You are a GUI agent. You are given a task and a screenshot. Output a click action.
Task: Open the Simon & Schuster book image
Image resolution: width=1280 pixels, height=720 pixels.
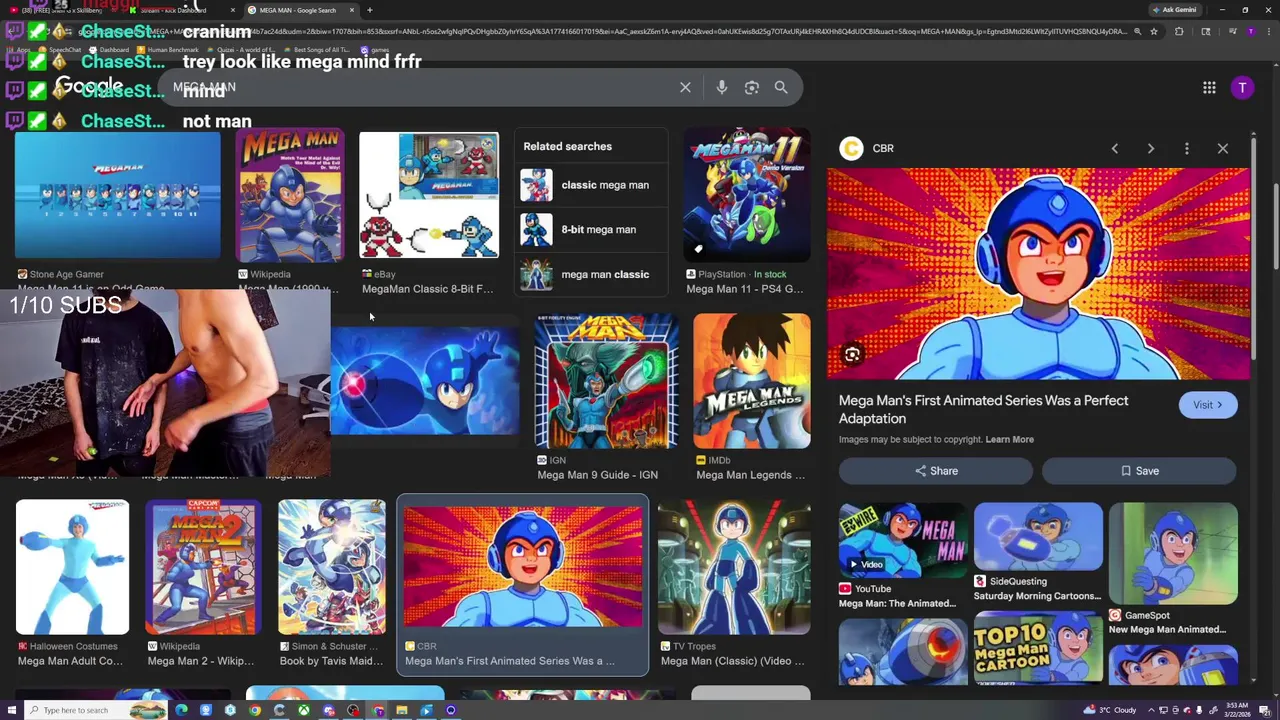tap(332, 567)
